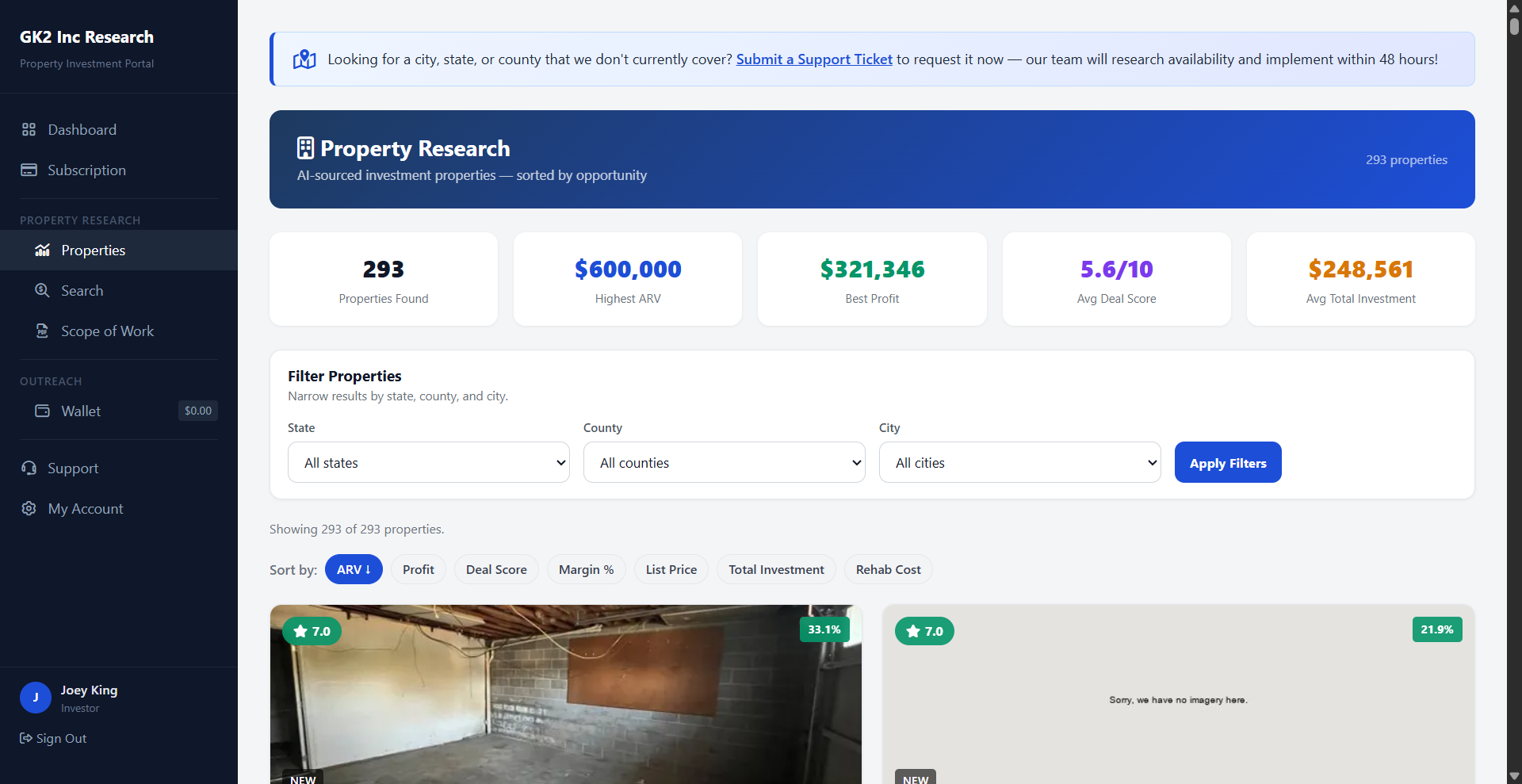Image resolution: width=1522 pixels, height=784 pixels.
Task: Open Scope of Work via its PDF icon
Action: (43, 331)
